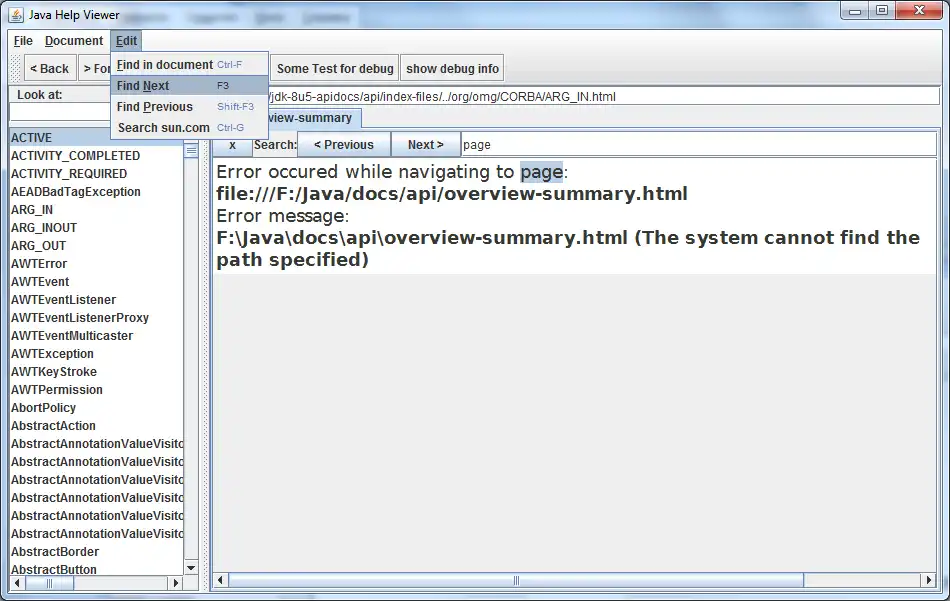Image resolution: width=950 pixels, height=601 pixels.
Task: Click index list horizontal scroll left arrow
Action: (17, 583)
